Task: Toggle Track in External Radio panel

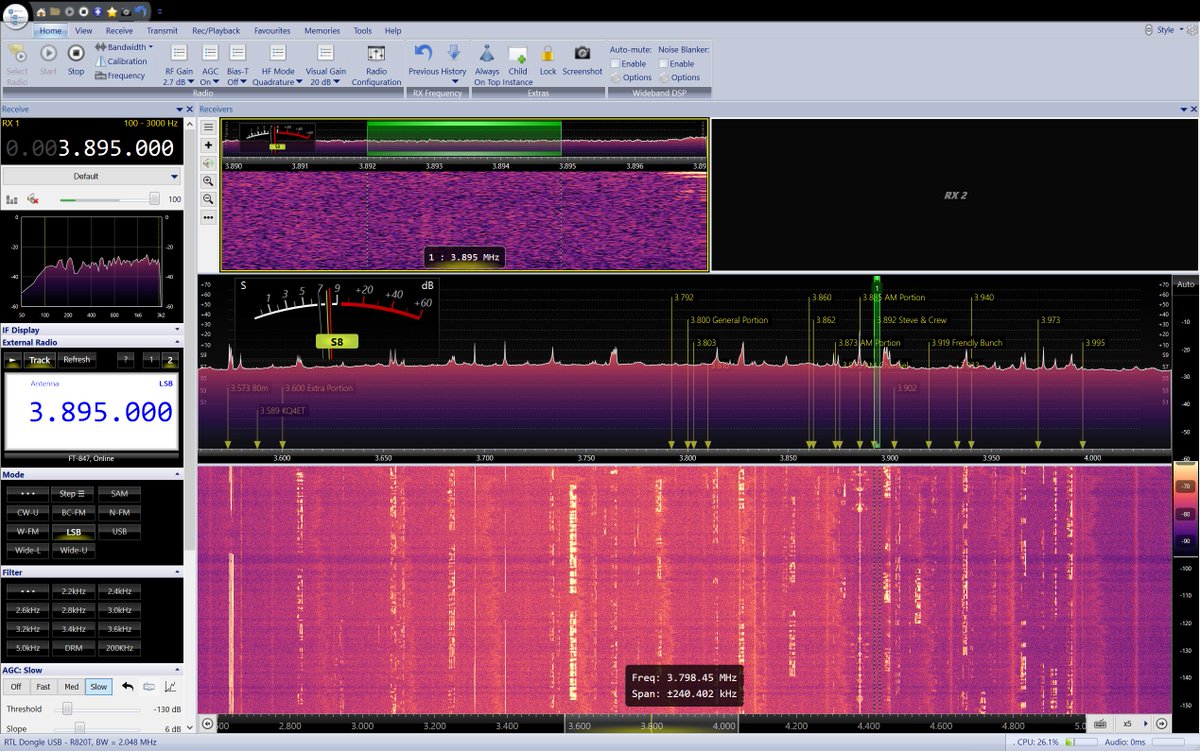Action: pos(39,360)
